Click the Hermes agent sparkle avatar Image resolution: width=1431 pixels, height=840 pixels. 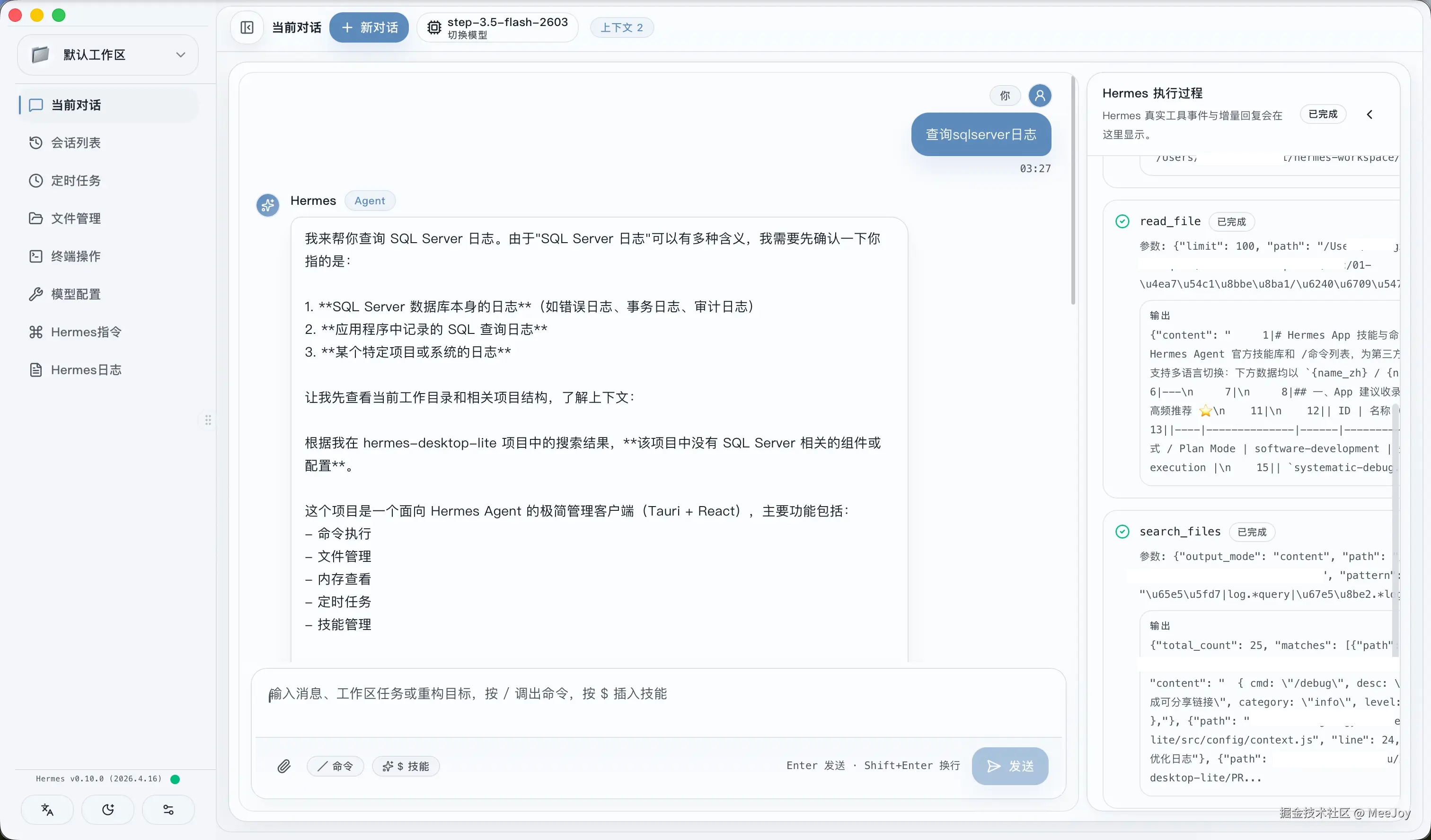click(x=267, y=205)
